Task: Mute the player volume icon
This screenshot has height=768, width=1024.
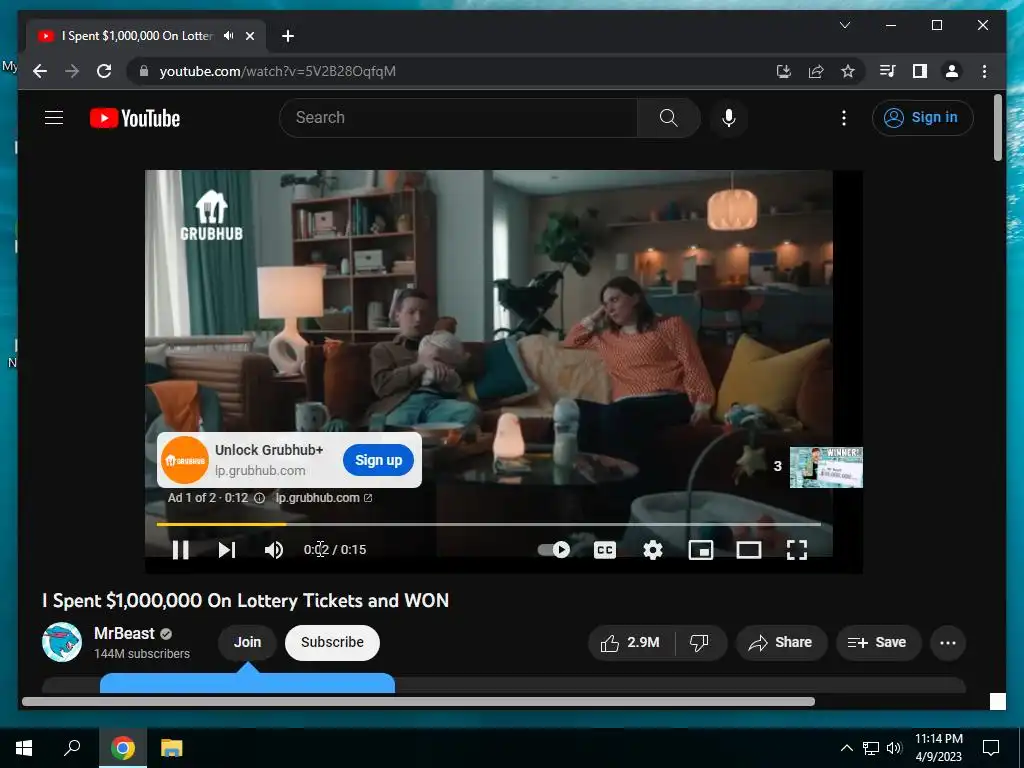Action: (274, 550)
